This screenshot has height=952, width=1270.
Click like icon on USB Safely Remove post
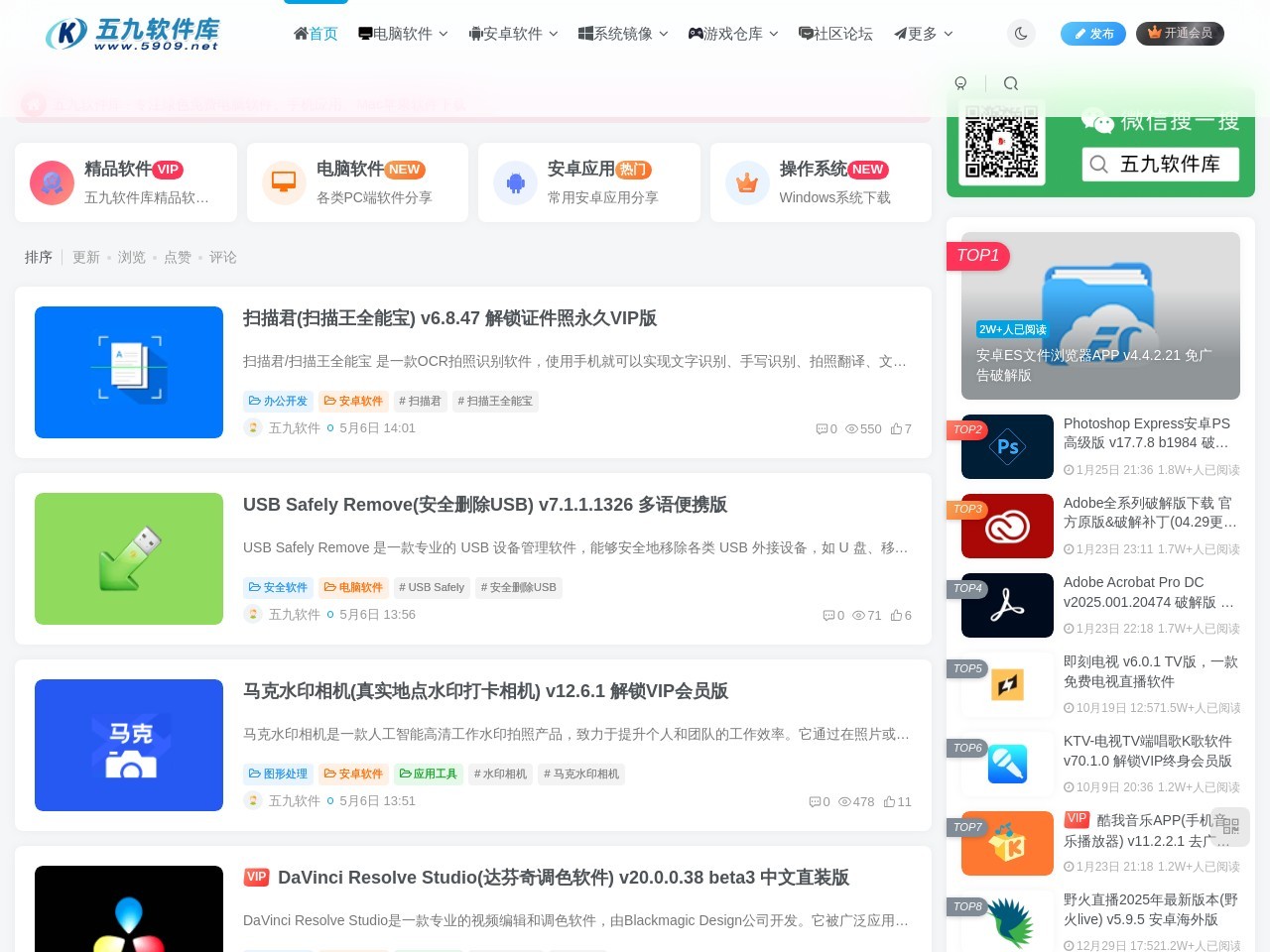click(896, 615)
